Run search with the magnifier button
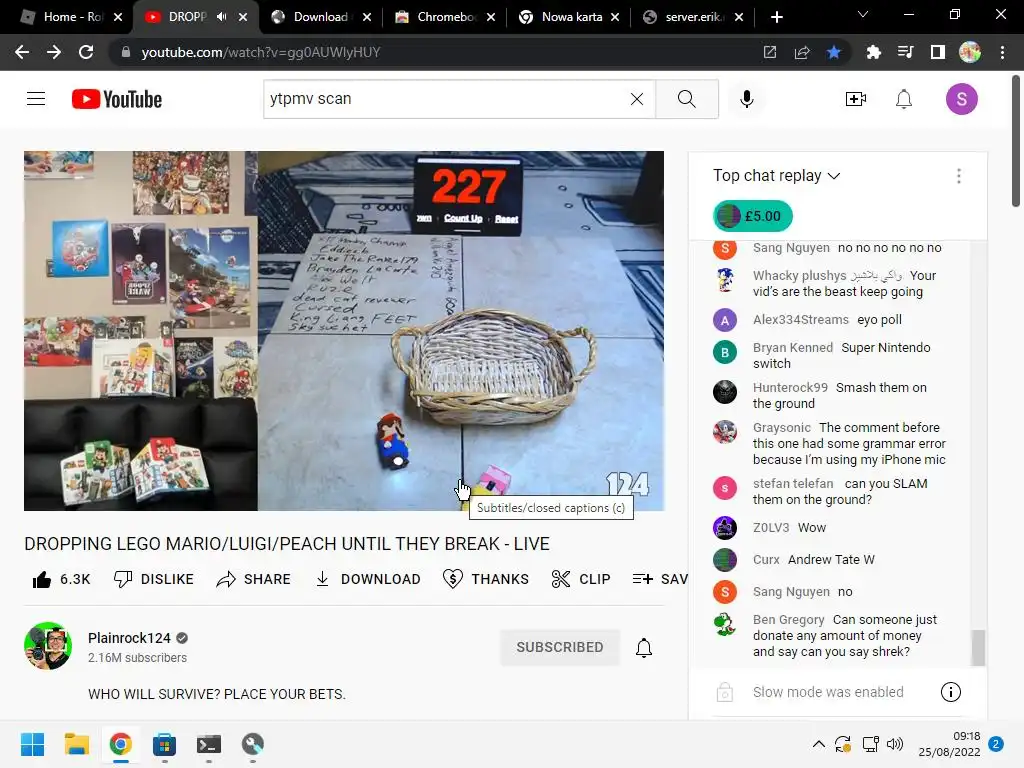Viewport: 1024px width, 768px height. 686,99
